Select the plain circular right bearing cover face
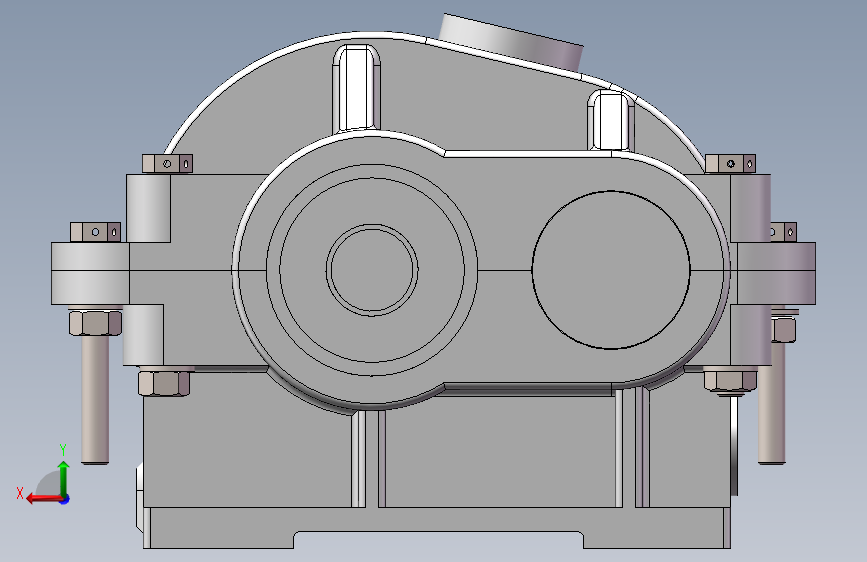This screenshot has width=867, height=562. coord(611,270)
